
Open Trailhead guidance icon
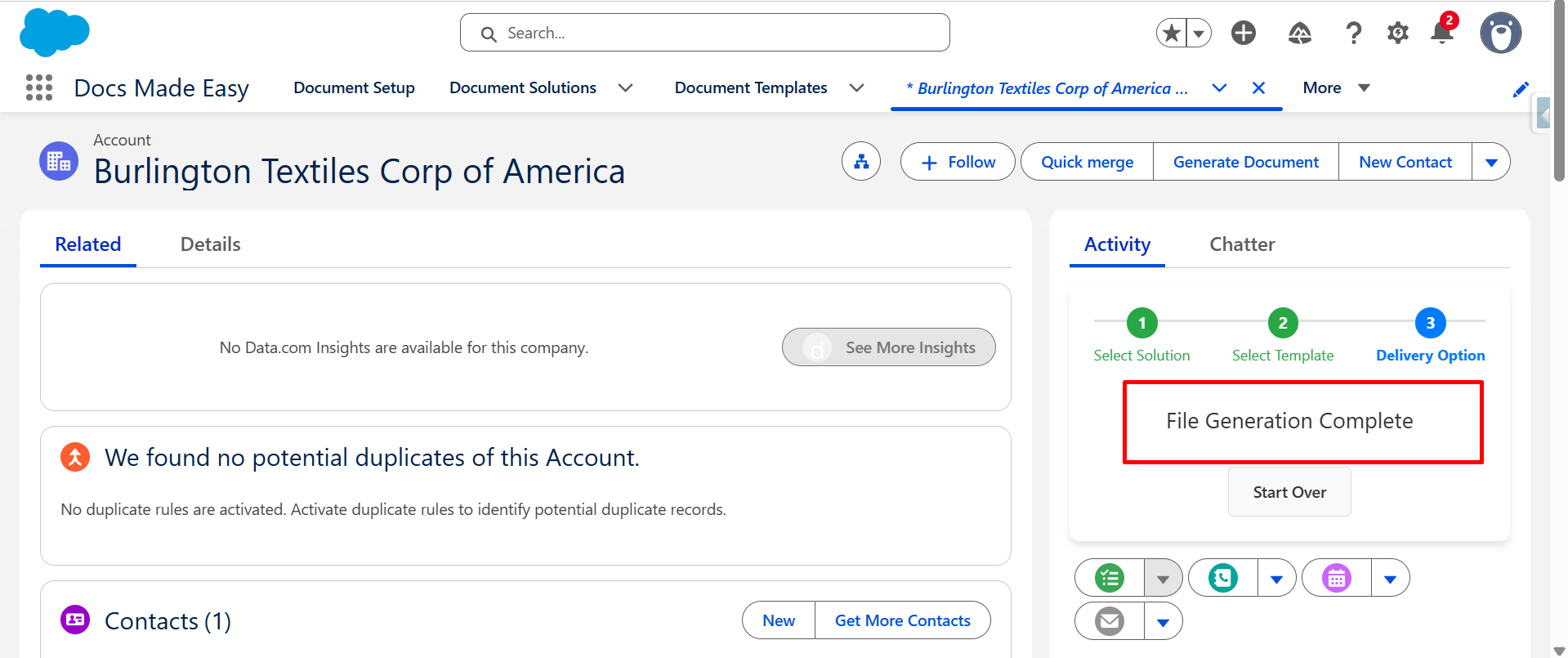(1300, 33)
